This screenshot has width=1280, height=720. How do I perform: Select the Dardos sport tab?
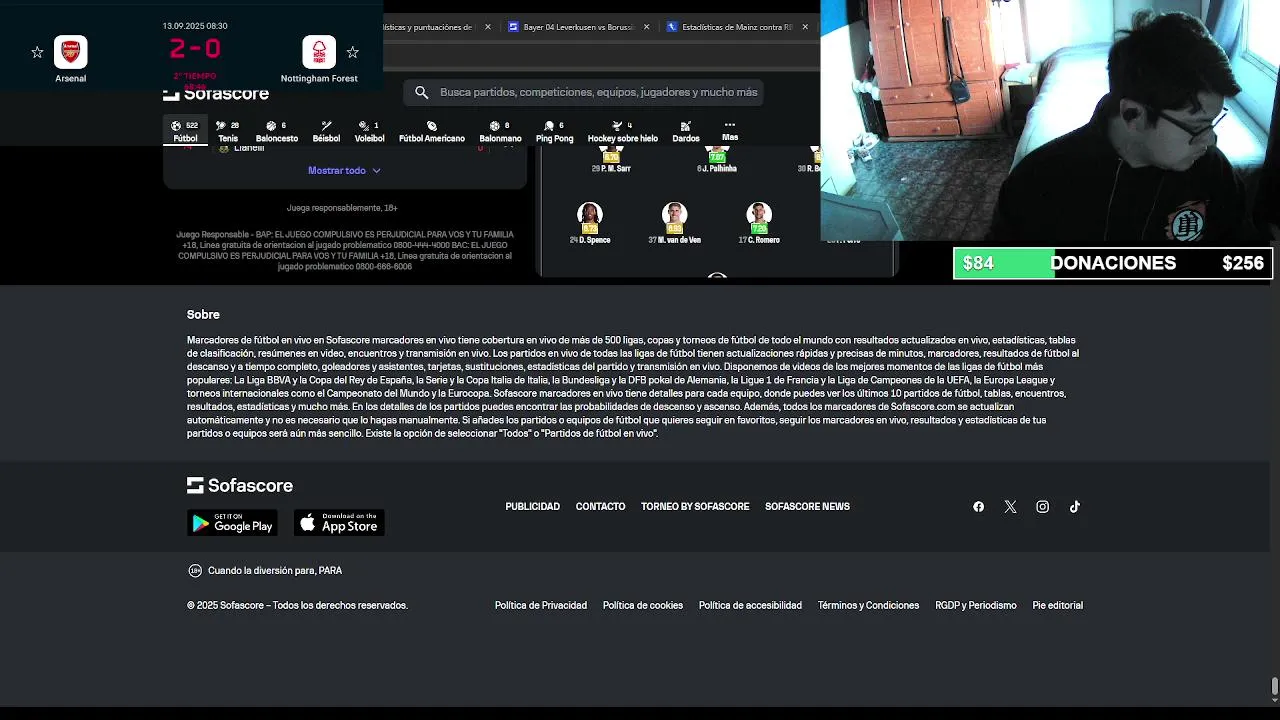686,132
